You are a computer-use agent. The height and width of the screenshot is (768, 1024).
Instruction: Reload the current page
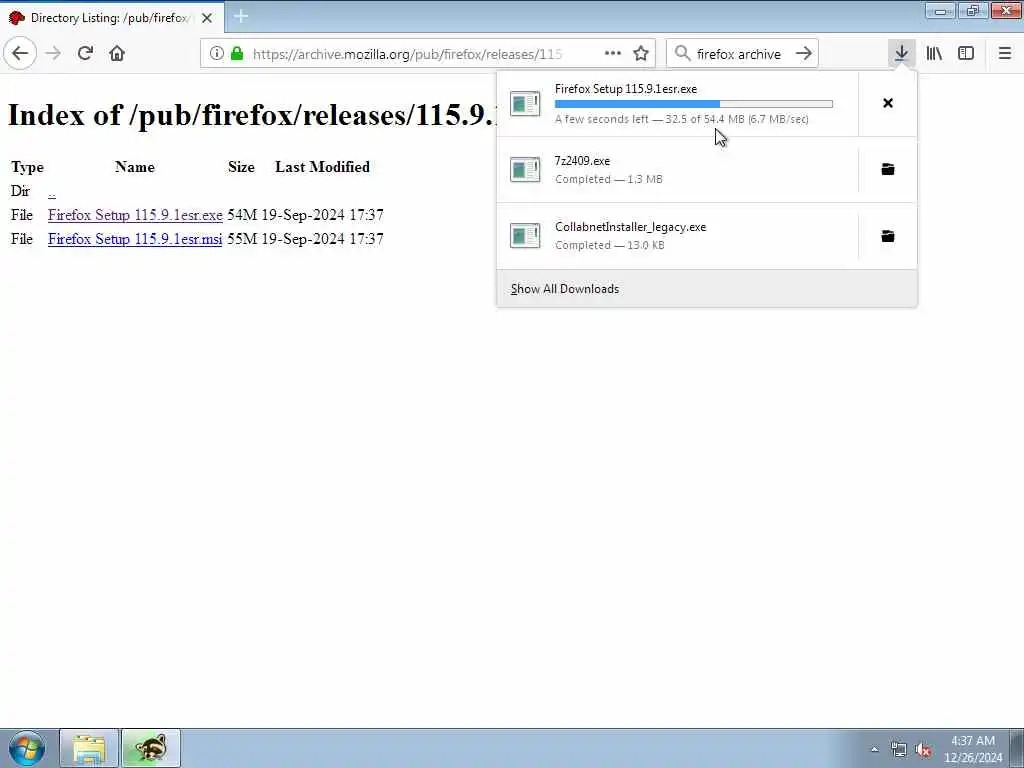[x=85, y=54]
